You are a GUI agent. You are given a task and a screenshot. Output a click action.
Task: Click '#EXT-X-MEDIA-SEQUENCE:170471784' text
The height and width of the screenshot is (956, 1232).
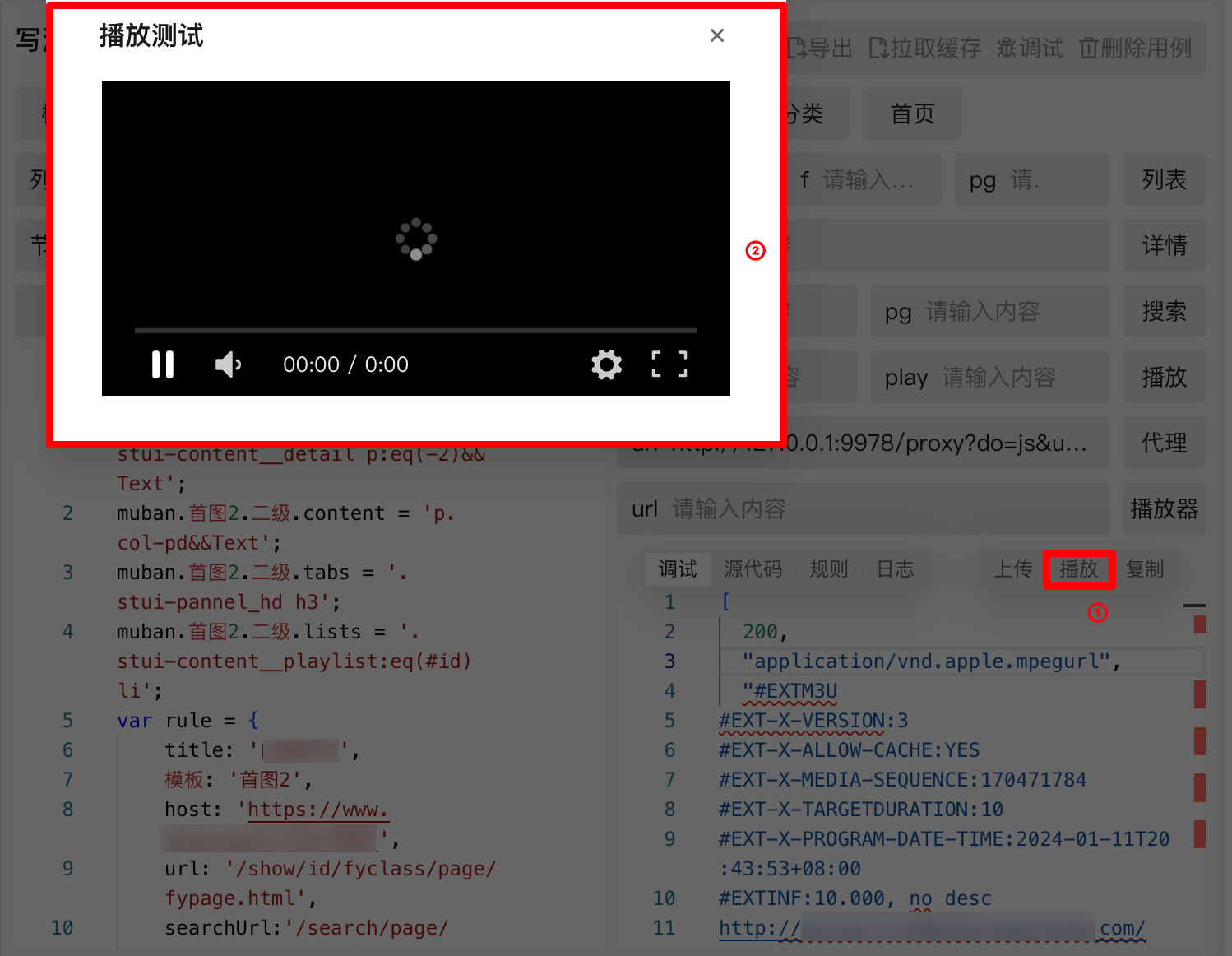click(x=903, y=780)
